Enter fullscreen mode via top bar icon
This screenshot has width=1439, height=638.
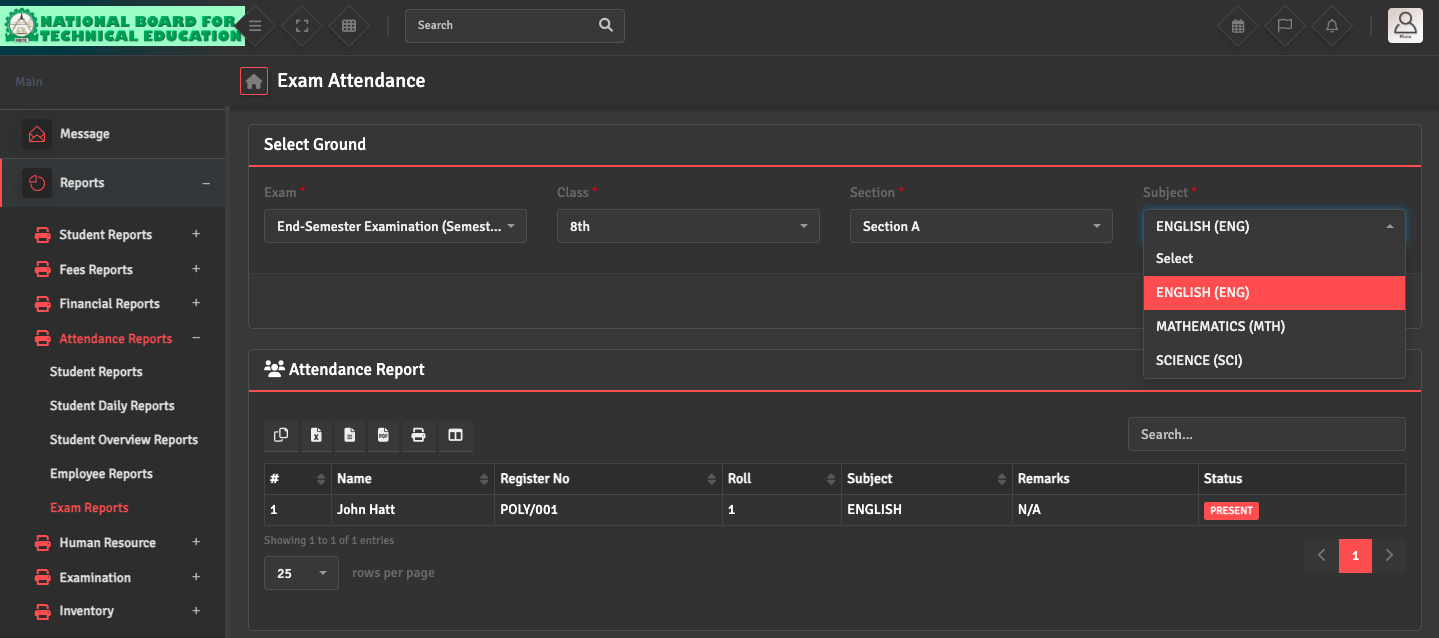[x=302, y=26]
